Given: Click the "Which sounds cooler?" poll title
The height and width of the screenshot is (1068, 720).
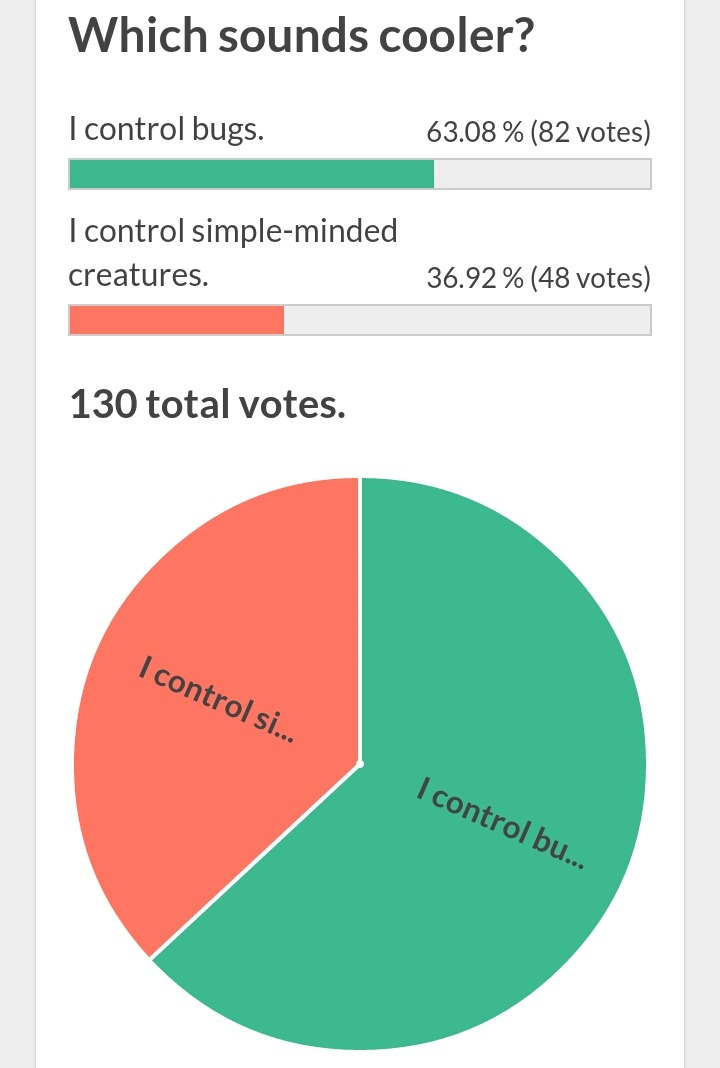Looking at the screenshot, I should click(x=300, y=37).
